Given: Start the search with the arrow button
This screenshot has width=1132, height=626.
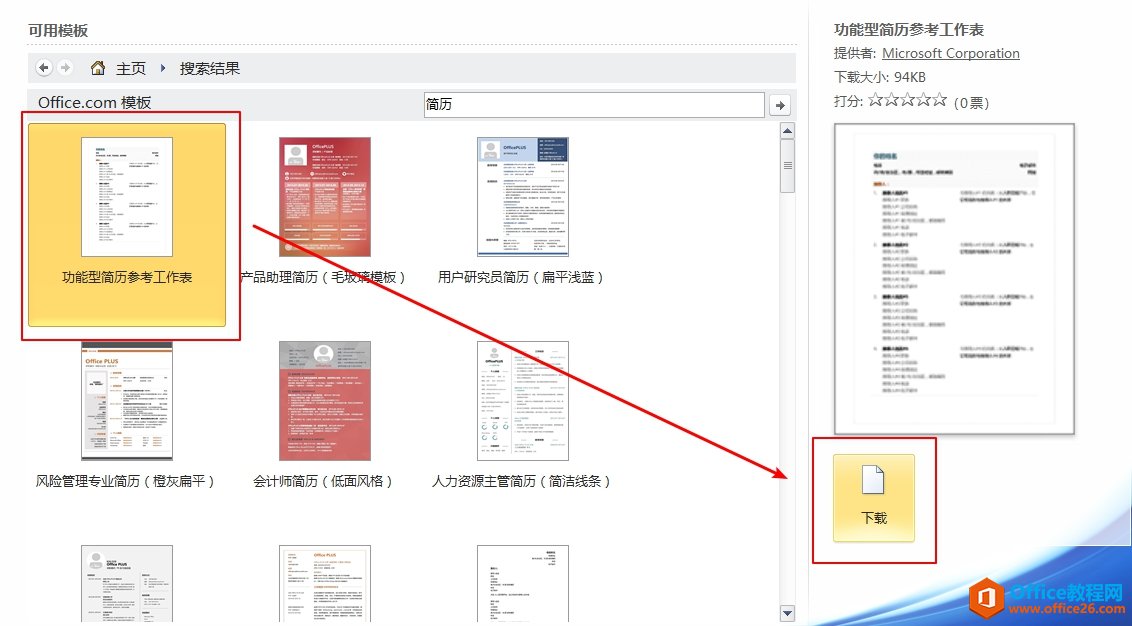Looking at the screenshot, I should coord(780,104).
